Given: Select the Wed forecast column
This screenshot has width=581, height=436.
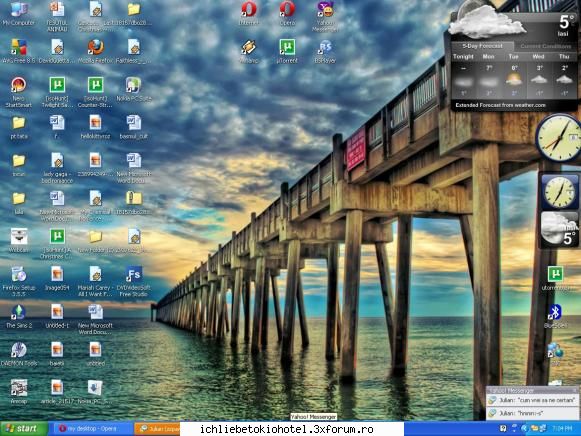Looking at the screenshot, I should coord(538,76).
